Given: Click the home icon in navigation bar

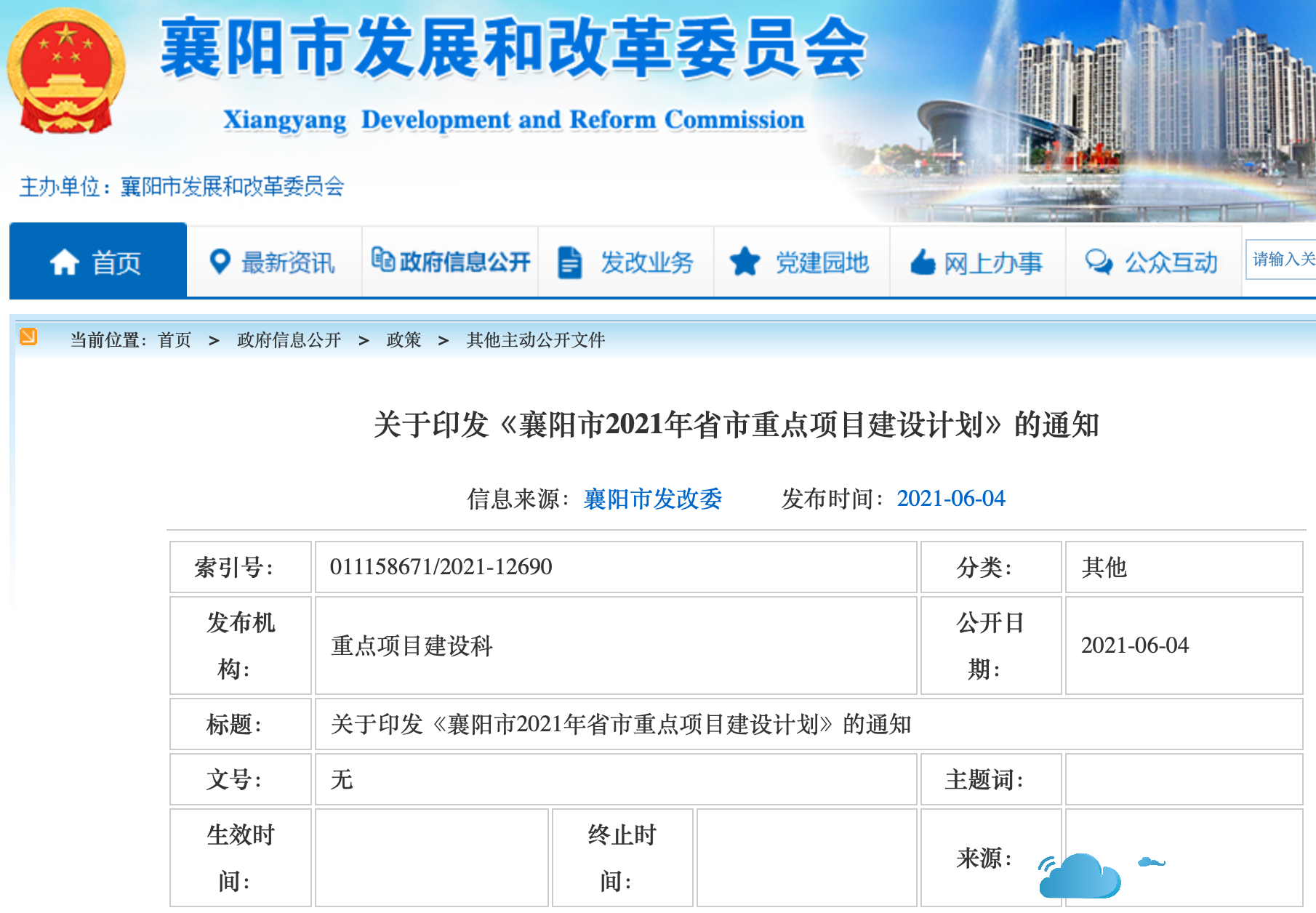Looking at the screenshot, I should tap(64, 262).
